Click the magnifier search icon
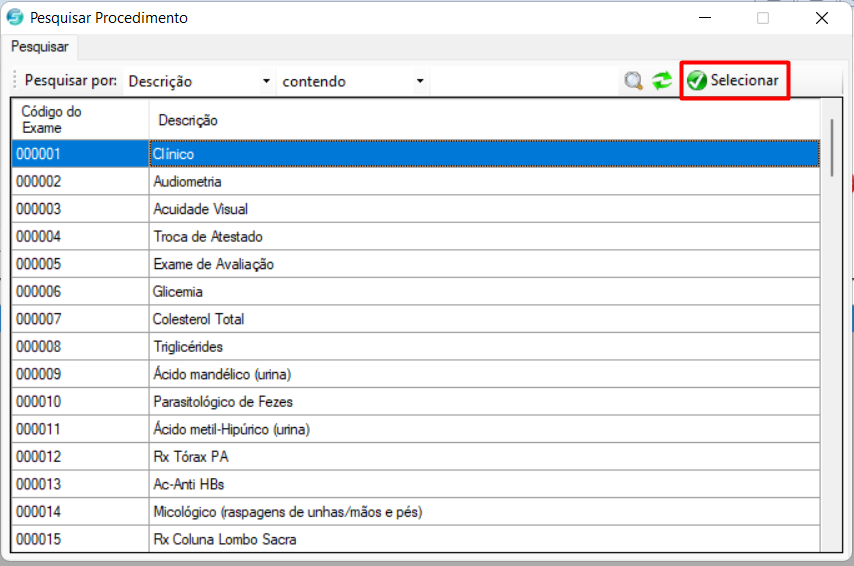 [633, 81]
